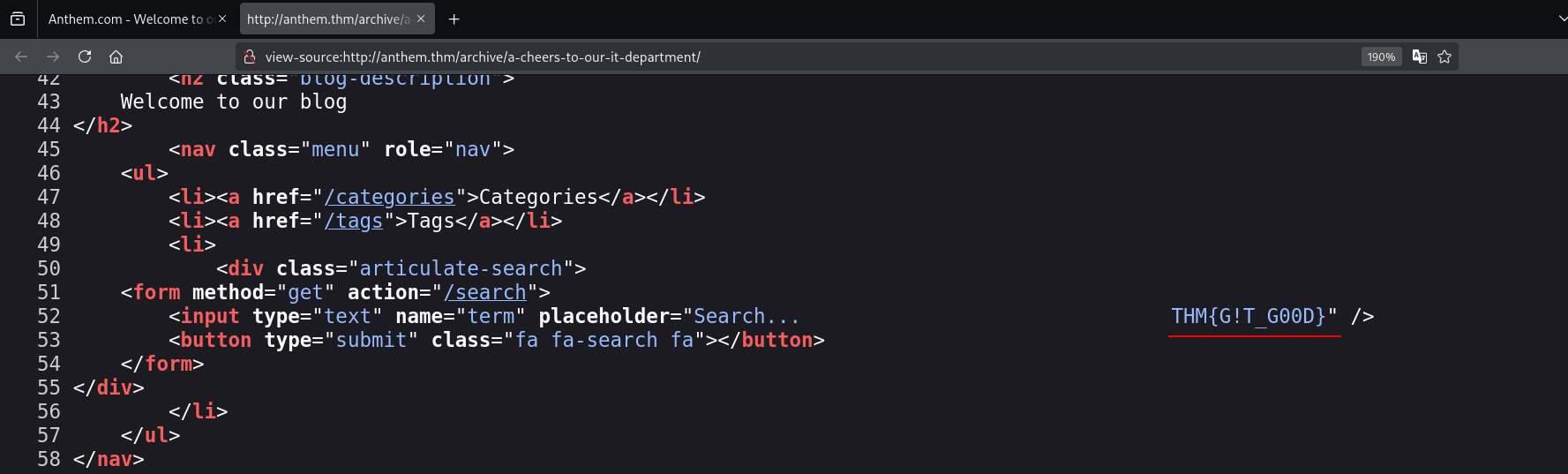Screen dimensions: 1568x474
Task: Reset the 190% zoom level indicator
Action: [1381, 56]
